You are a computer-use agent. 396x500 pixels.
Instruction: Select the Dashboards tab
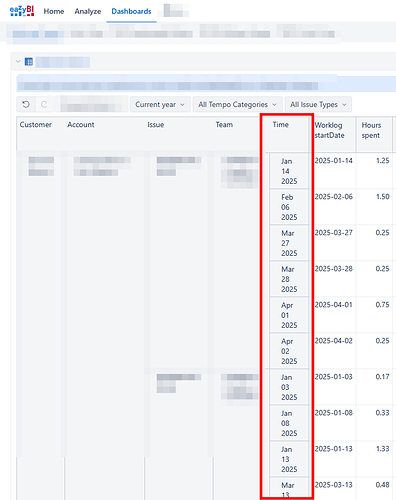(x=131, y=11)
